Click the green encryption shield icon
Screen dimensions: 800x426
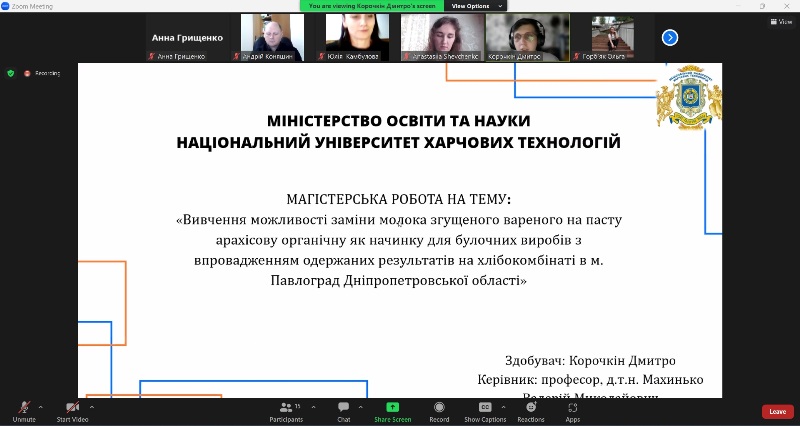tap(10, 73)
